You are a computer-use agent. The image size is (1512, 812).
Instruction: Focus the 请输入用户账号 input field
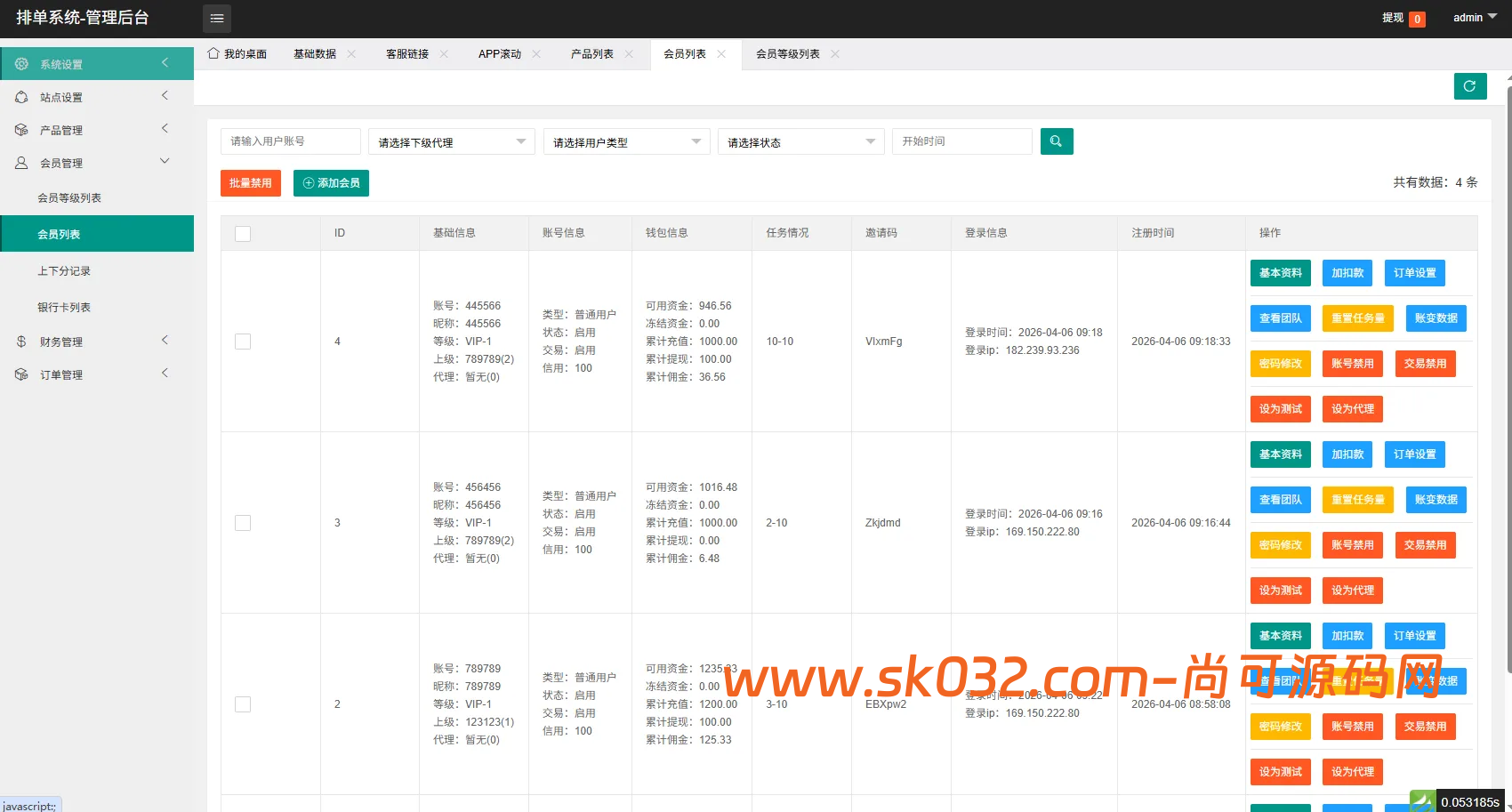[x=291, y=141]
